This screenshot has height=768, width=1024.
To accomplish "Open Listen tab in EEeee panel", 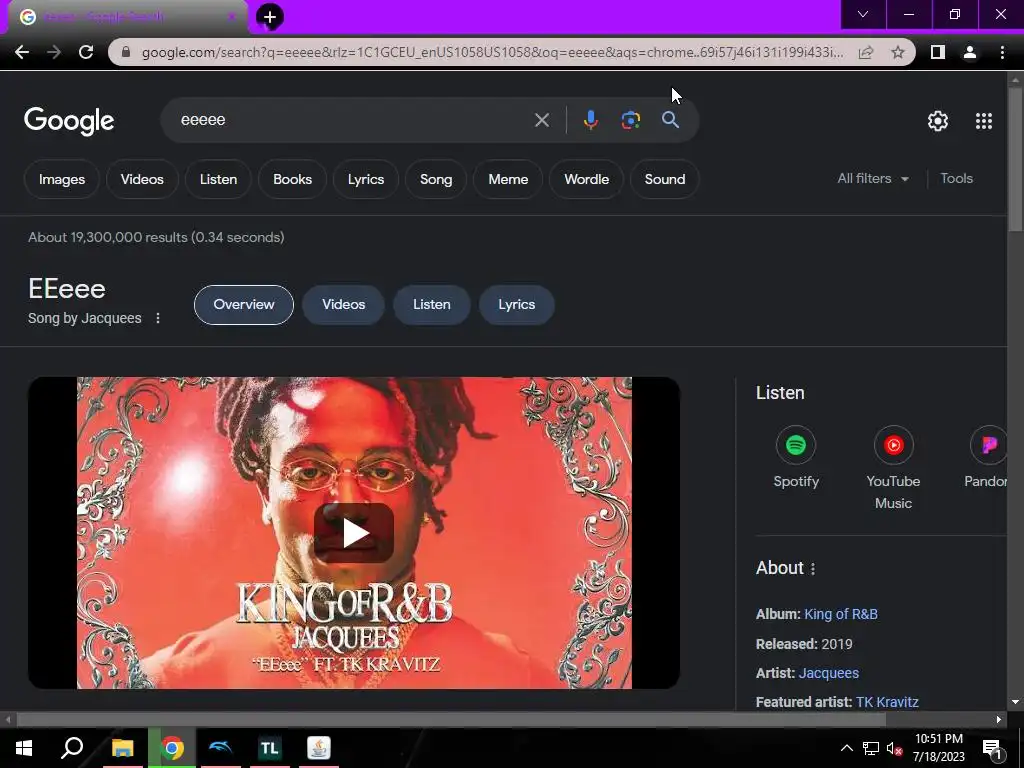I will (x=432, y=304).
